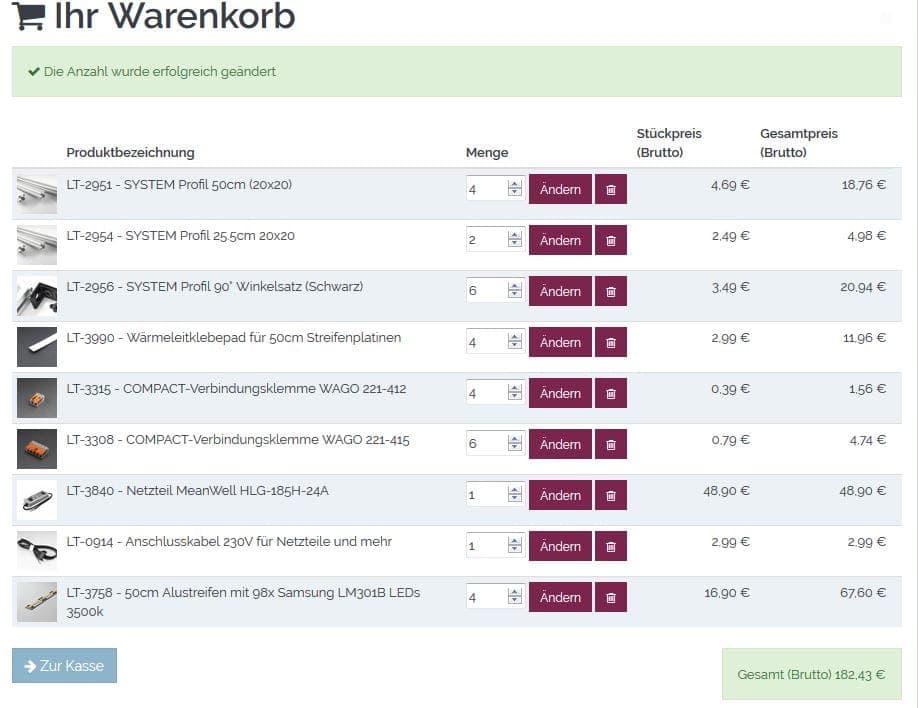Delete the LT-2951 SYSTEM Profil 50cm item
The width and height of the screenshot is (918, 708).
click(610, 189)
